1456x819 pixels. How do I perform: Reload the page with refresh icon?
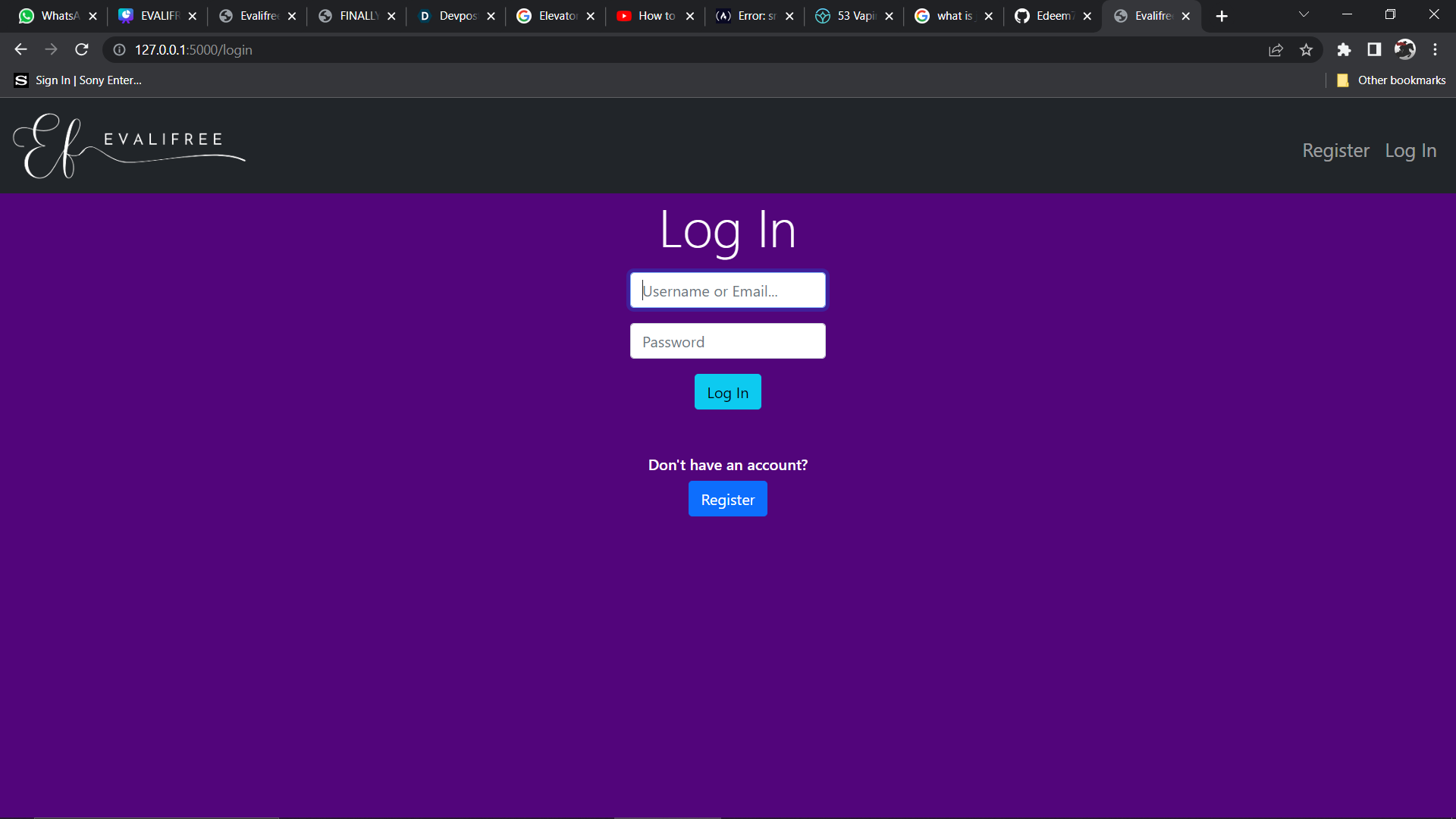pos(82,49)
